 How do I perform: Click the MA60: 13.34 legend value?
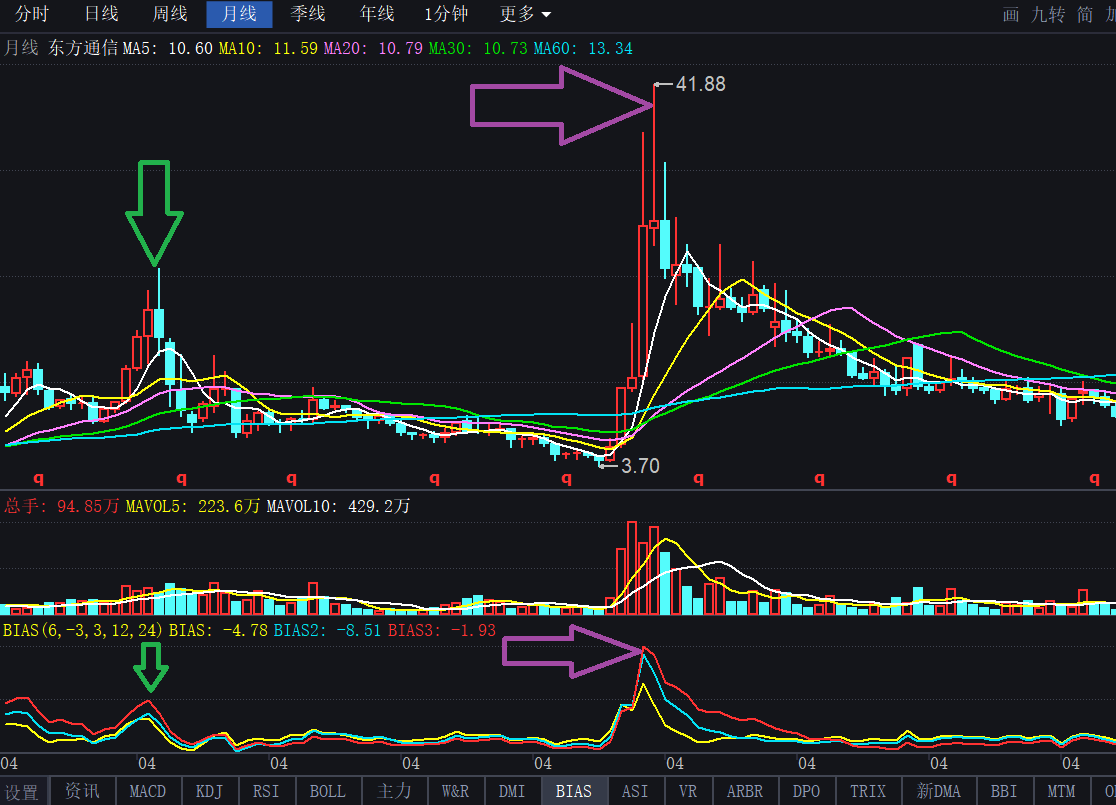[583, 48]
